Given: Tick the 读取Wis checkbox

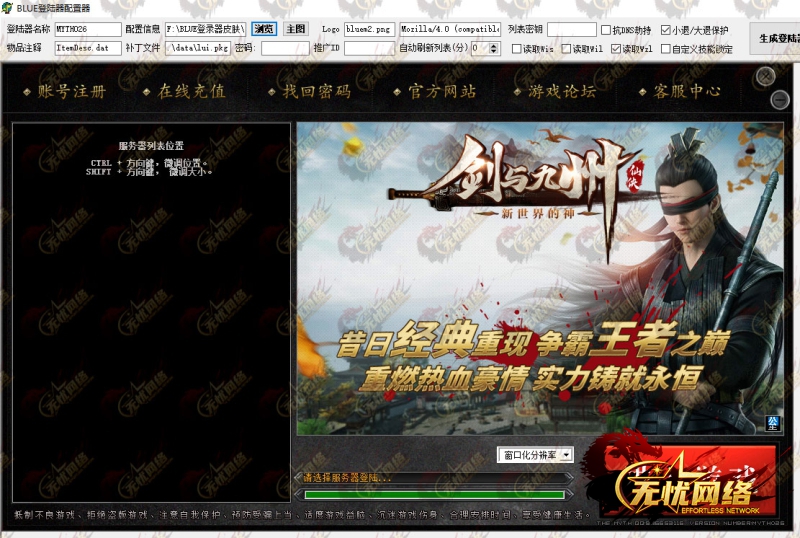Looking at the screenshot, I should [x=516, y=48].
